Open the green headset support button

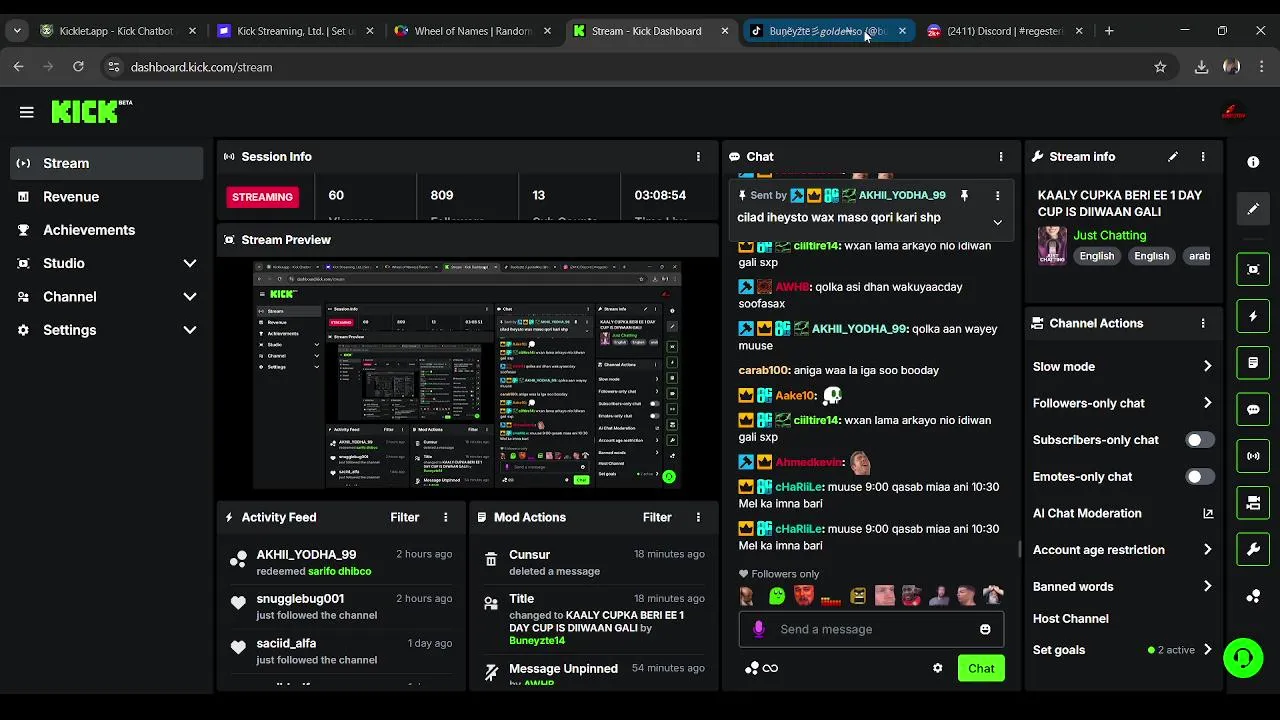coord(1243,658)
